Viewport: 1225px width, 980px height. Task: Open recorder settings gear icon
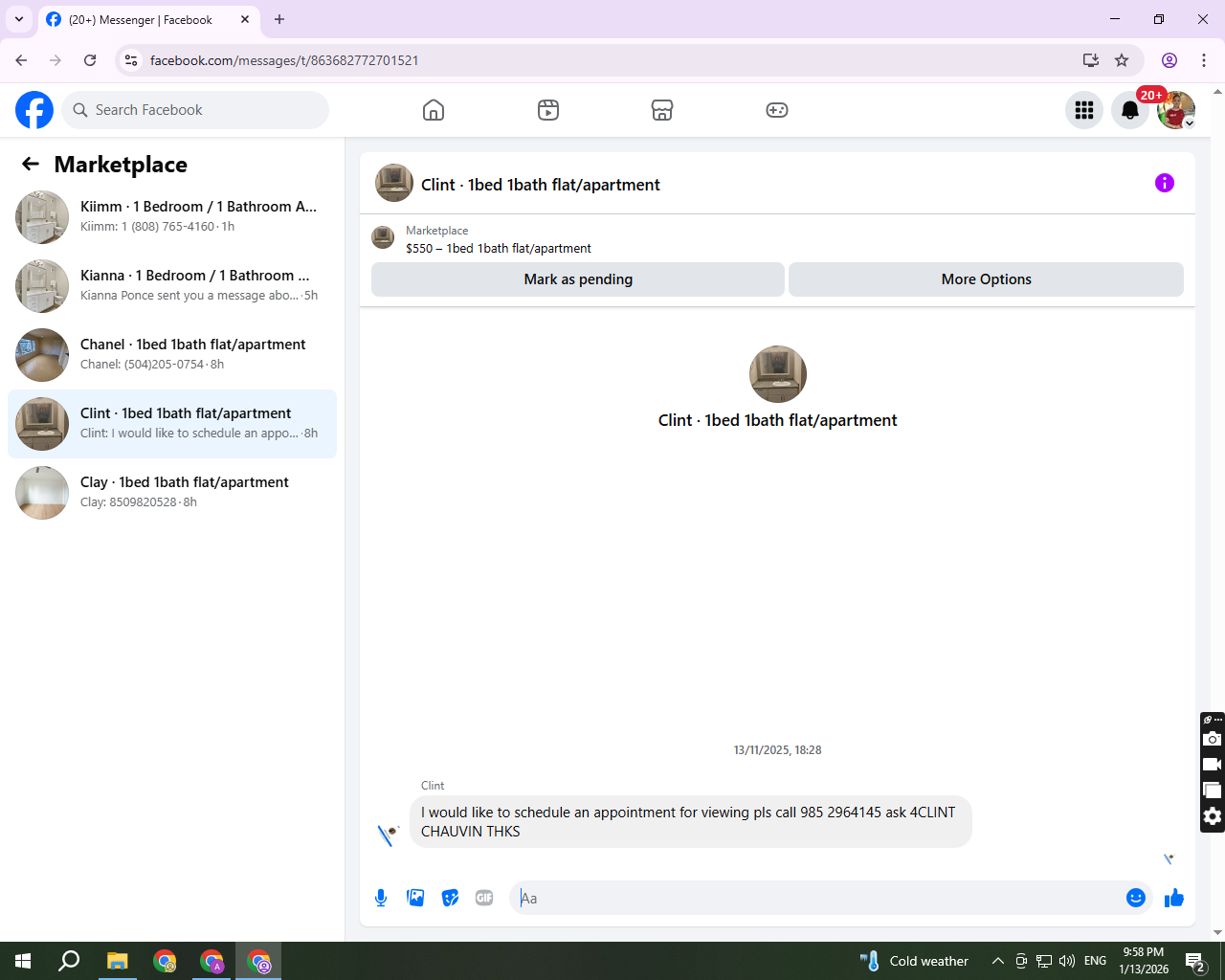click(x=1213, y=816)
